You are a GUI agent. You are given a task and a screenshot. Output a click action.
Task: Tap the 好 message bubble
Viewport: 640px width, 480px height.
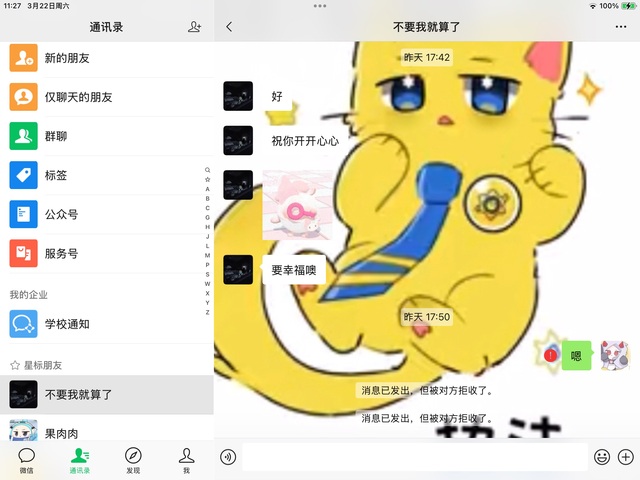pos(277,96)
